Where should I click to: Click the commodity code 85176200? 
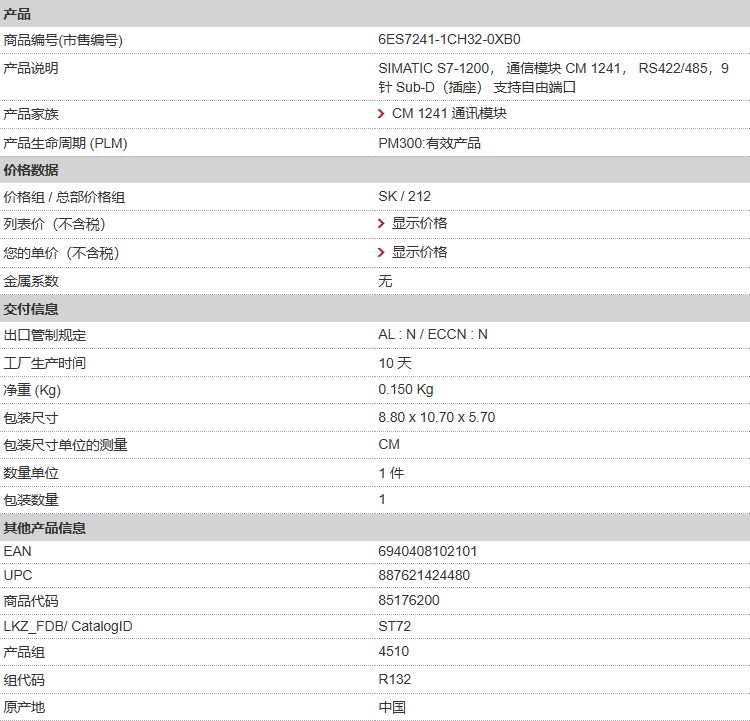click(408, 600)
